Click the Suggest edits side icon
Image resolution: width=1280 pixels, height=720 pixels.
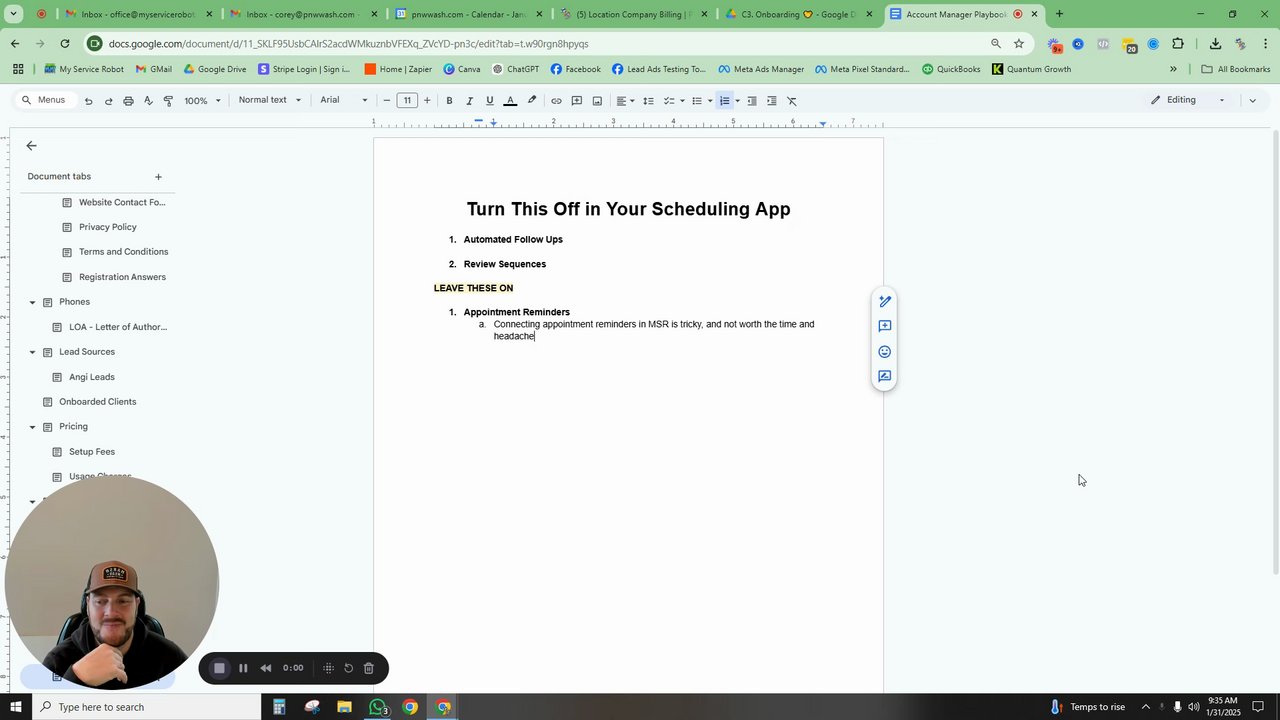click(884, 377)
